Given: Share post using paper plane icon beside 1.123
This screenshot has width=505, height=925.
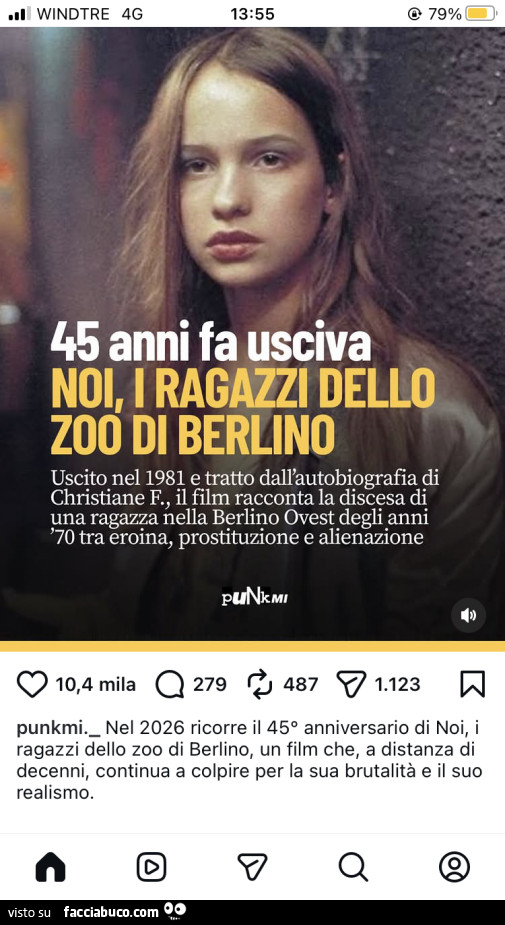Looking at the screenshot, I should (351, 684).
